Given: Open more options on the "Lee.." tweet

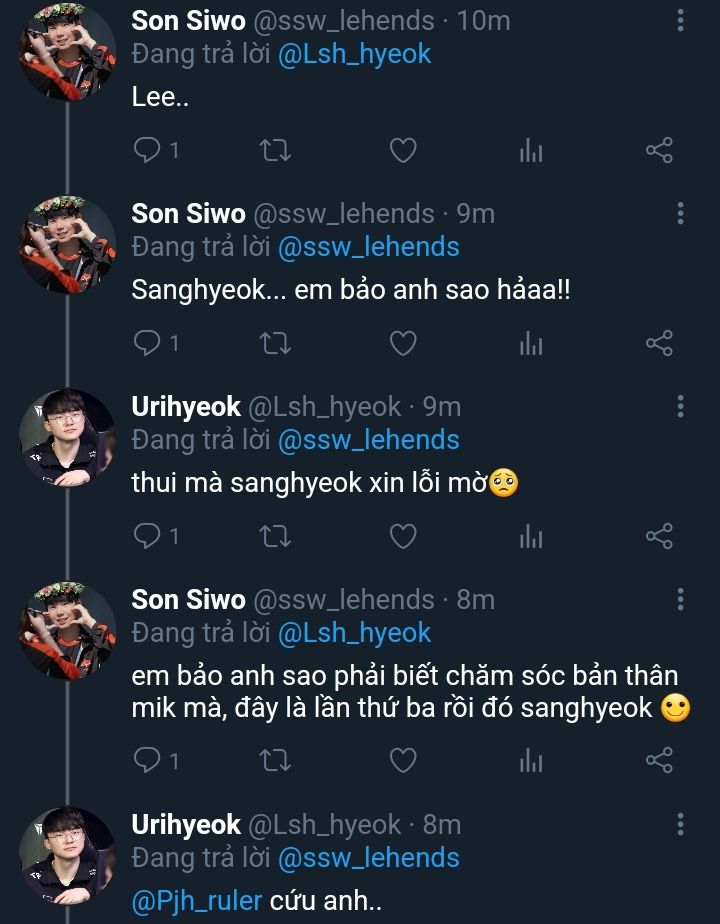Looking at the screenshot, I should (680, 20).
